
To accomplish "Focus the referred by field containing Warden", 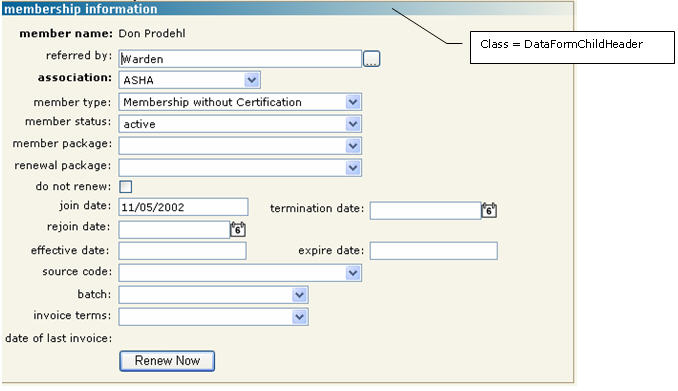I will coord(240,59).
